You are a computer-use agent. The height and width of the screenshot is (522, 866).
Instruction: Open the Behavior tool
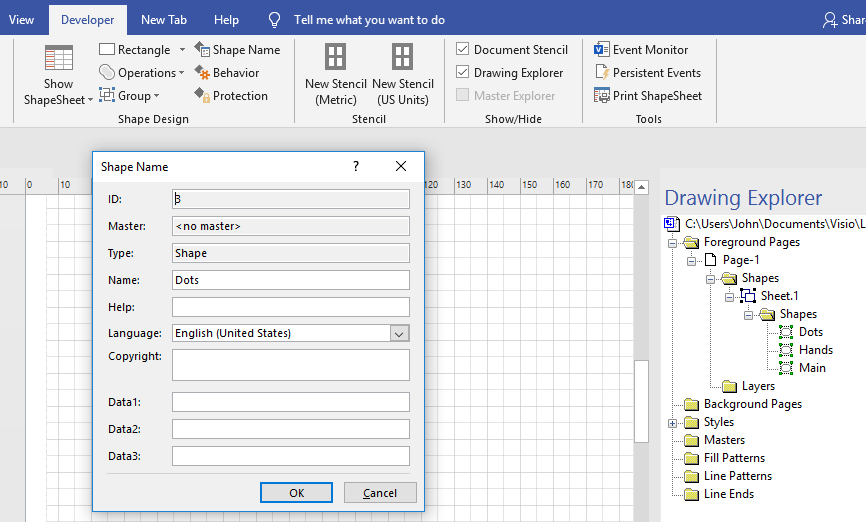click(x=202, y=73)
